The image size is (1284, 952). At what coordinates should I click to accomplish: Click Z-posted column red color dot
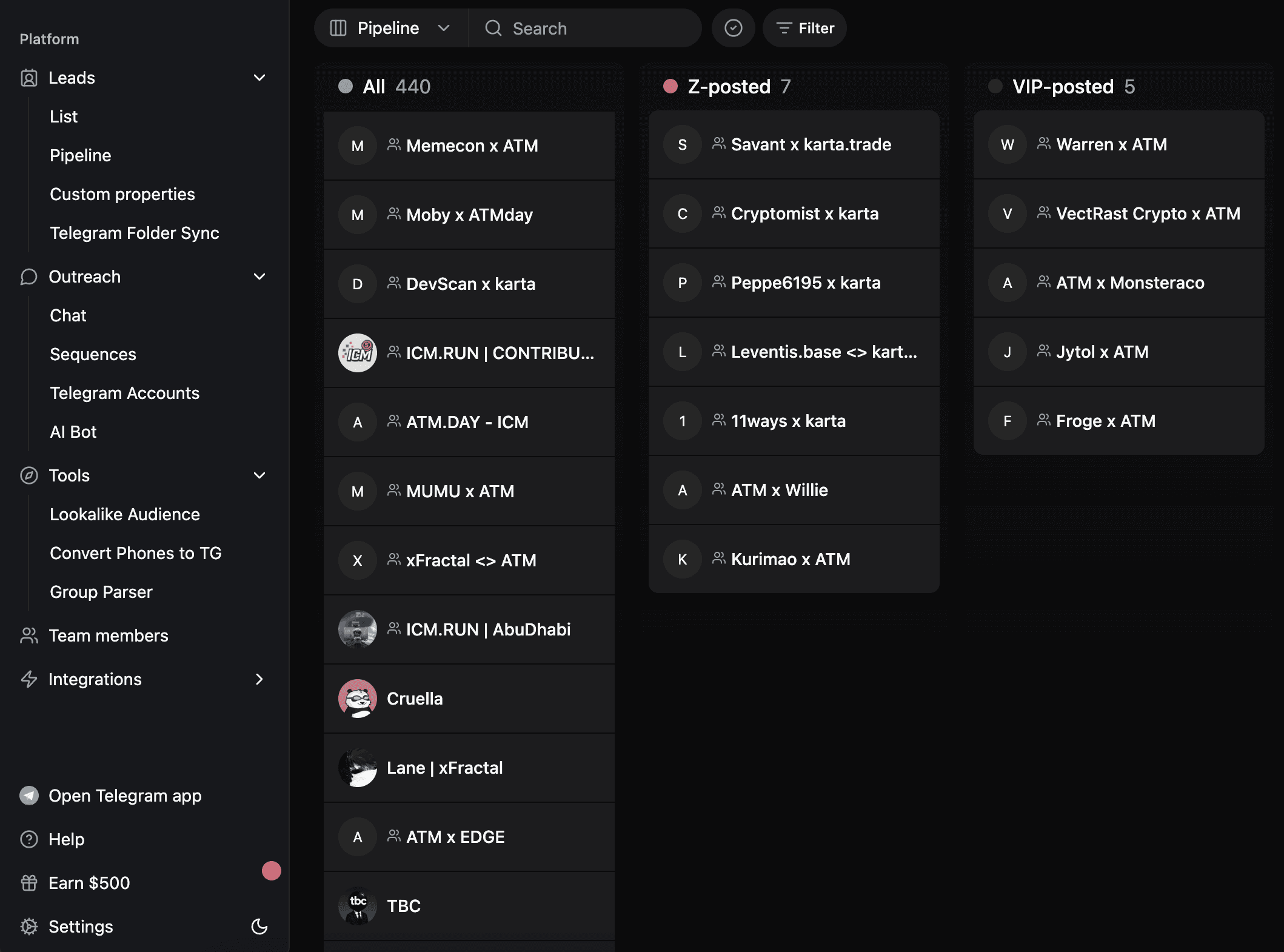coord(670,86)
